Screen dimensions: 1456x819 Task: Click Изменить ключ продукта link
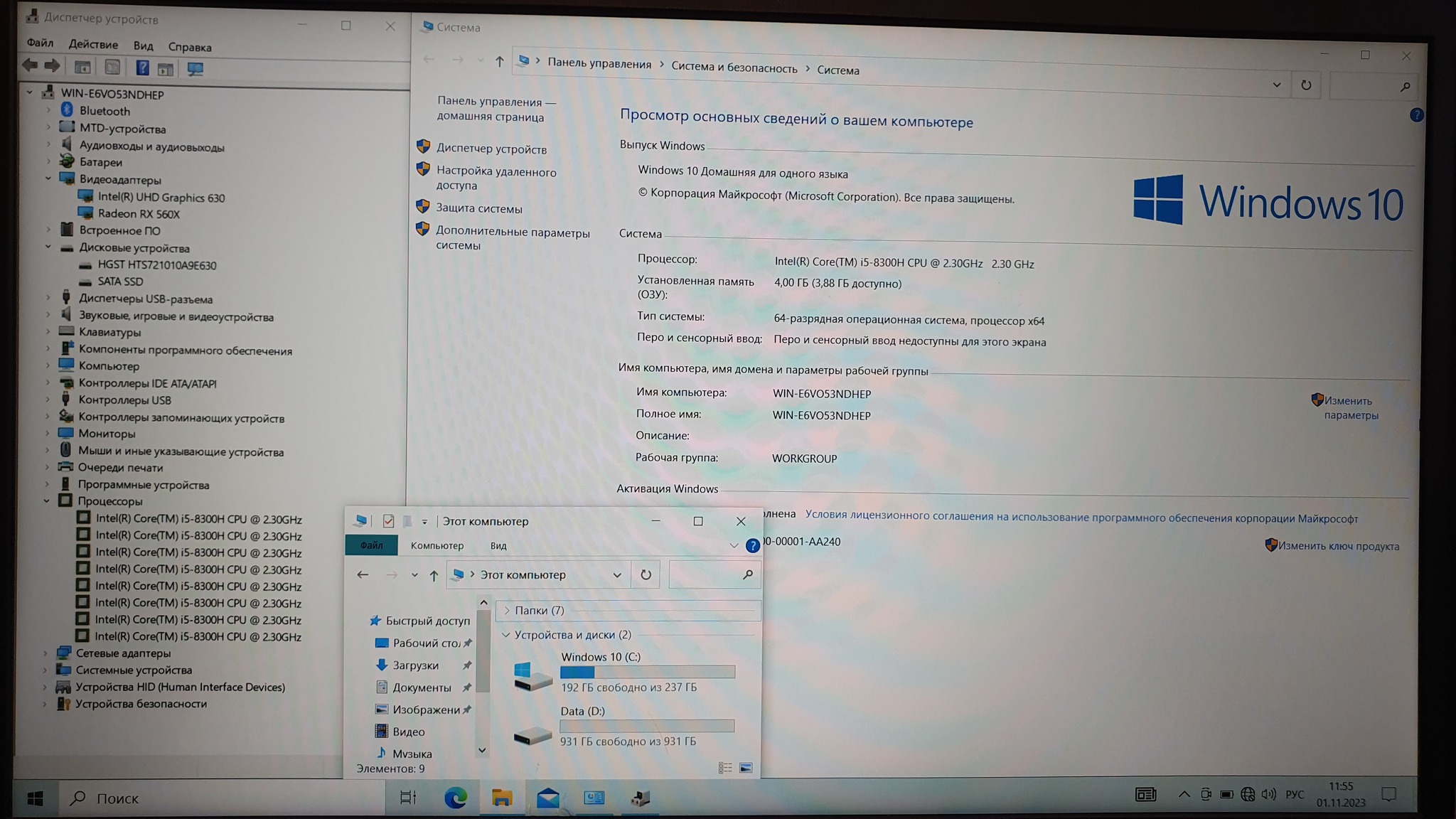pos(1338,547)
